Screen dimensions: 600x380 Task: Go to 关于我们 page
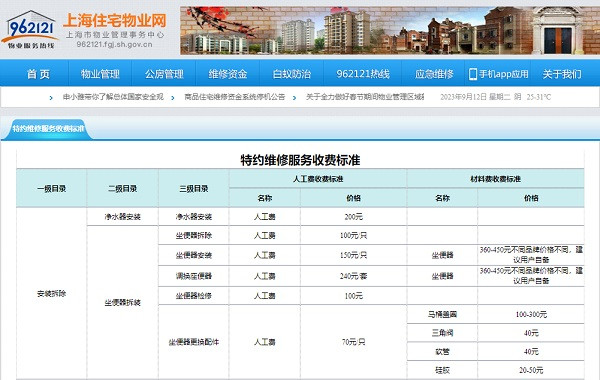coord(562,74)
